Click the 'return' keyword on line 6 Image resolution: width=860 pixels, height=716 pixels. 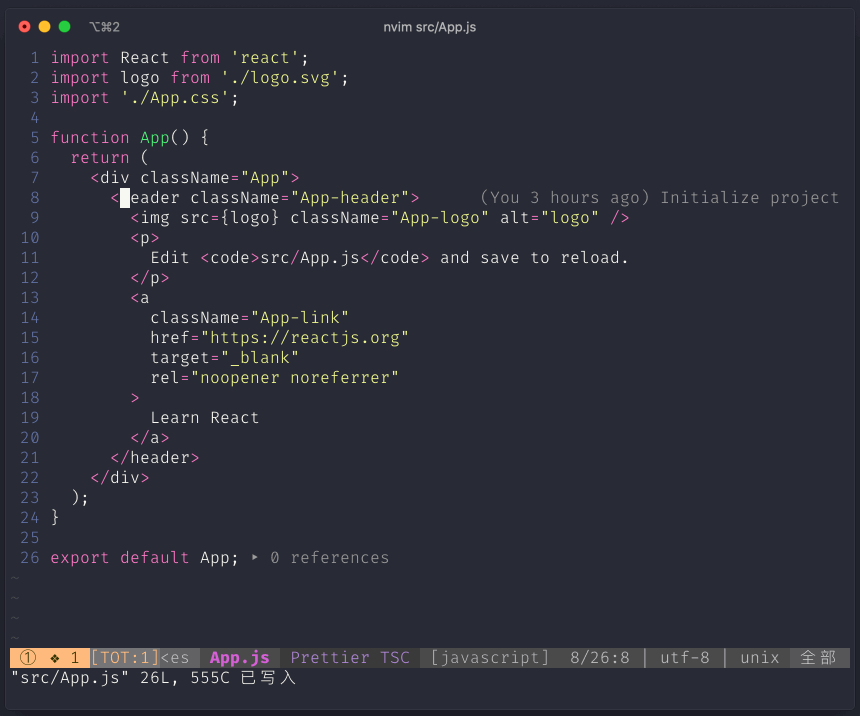pos(100,157)
